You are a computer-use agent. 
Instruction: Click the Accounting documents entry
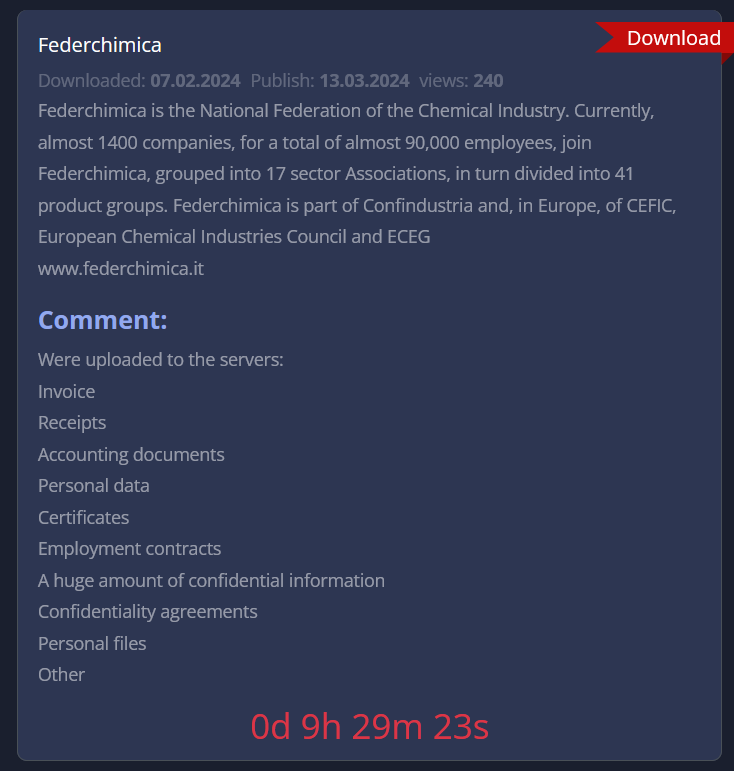coord(131,454)
